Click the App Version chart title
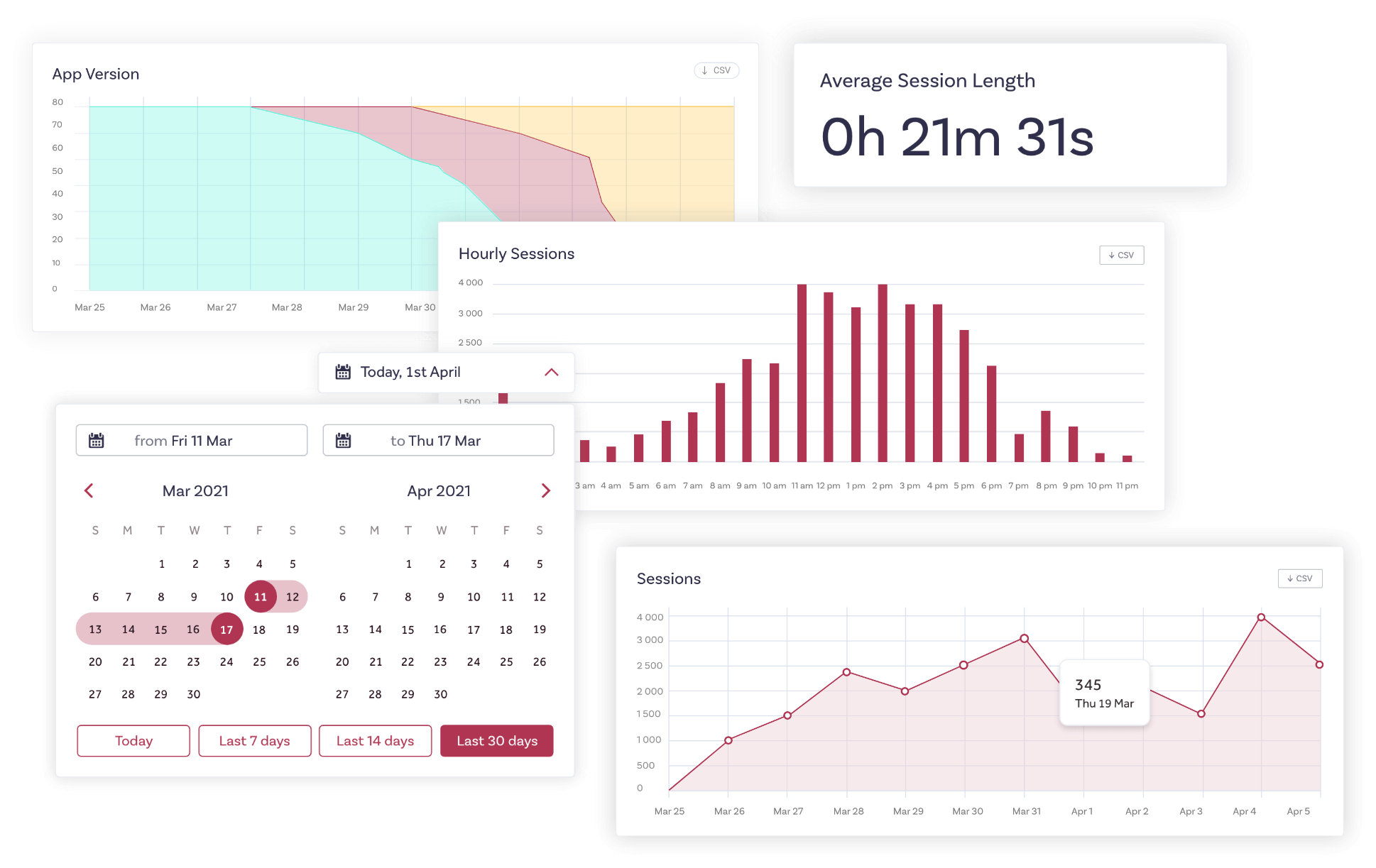Image resolution: width=1376 pixels, height=868 pixels. point(96,74)
